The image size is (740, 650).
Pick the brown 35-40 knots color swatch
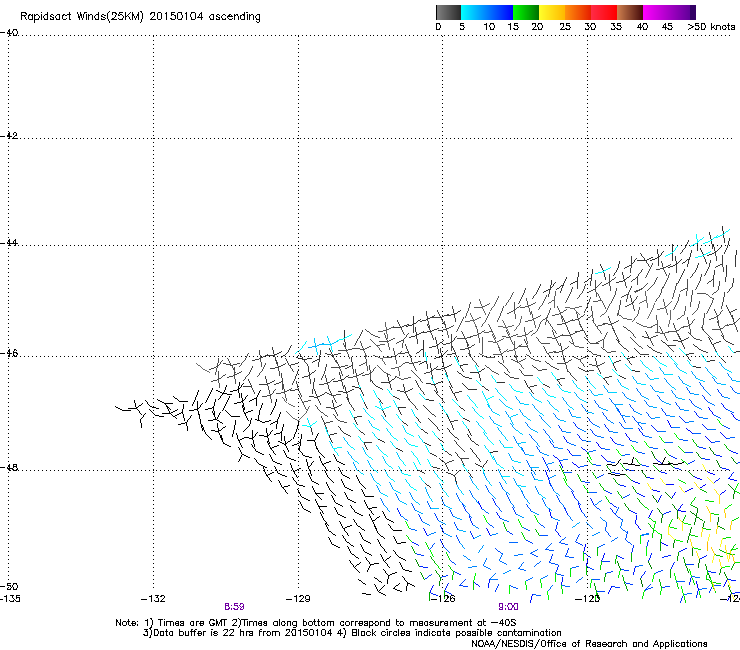630,12
